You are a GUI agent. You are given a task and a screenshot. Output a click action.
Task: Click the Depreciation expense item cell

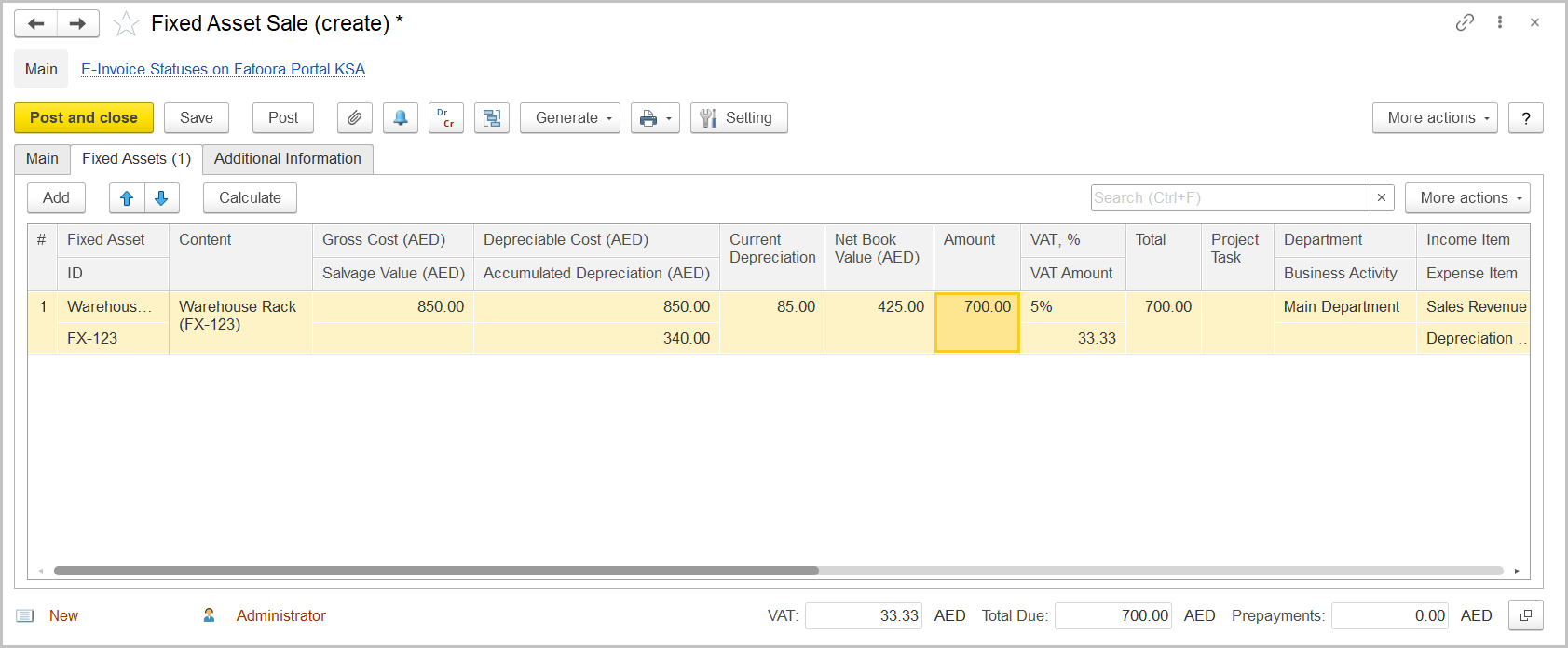pos(1474,338)
